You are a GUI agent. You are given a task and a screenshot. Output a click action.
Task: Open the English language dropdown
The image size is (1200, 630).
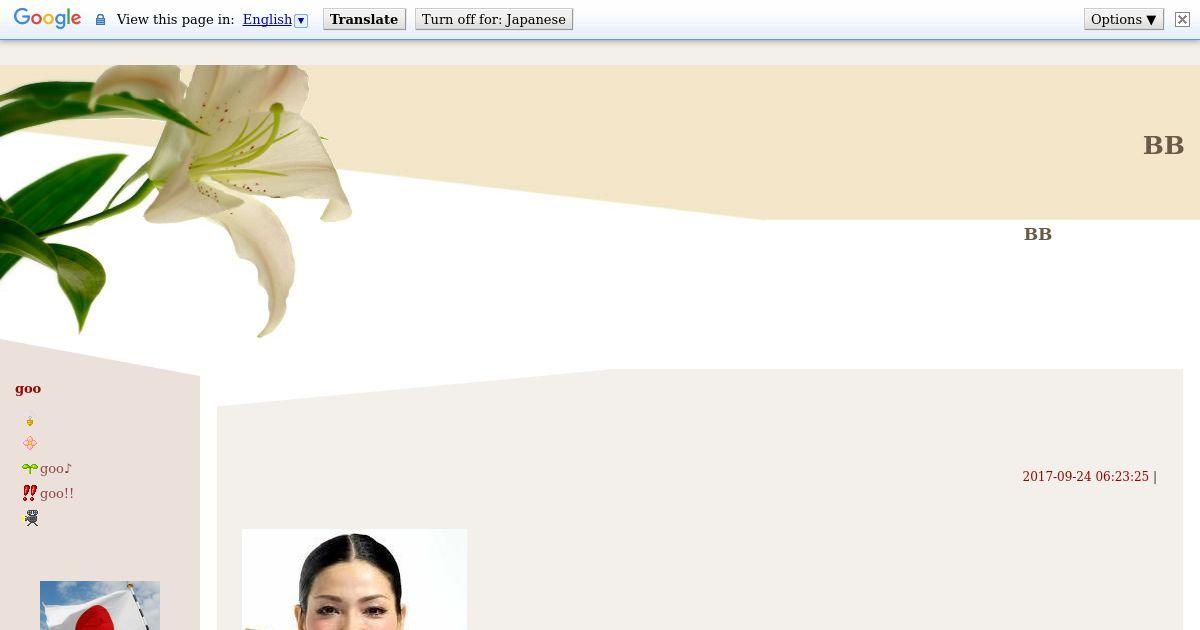pyautogui.click(x=275, y=20)
